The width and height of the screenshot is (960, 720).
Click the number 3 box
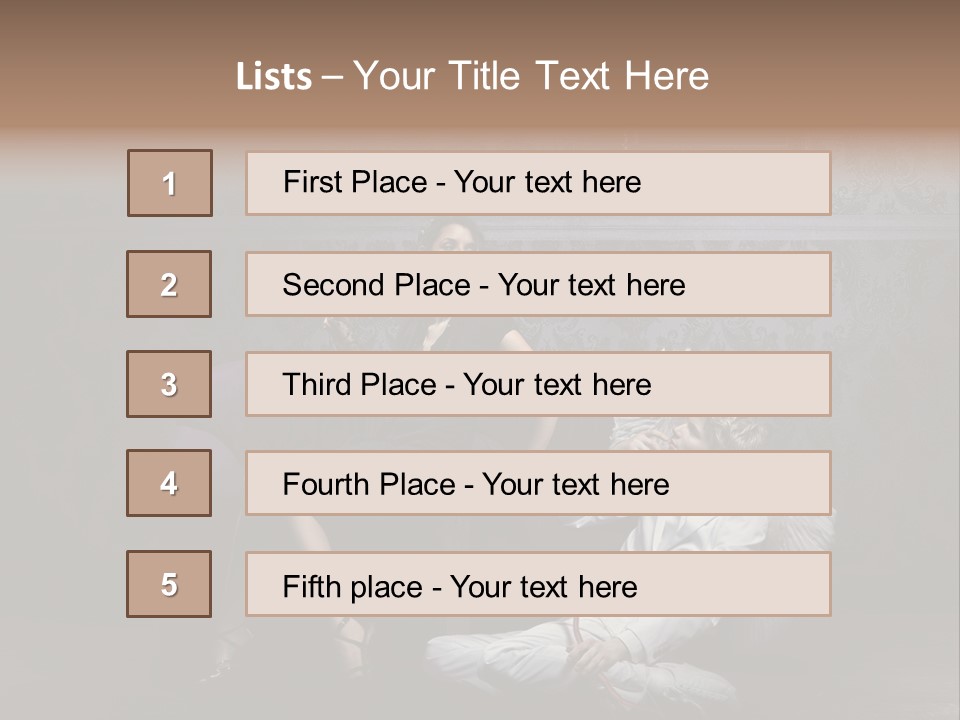click(x=169, y=384)
